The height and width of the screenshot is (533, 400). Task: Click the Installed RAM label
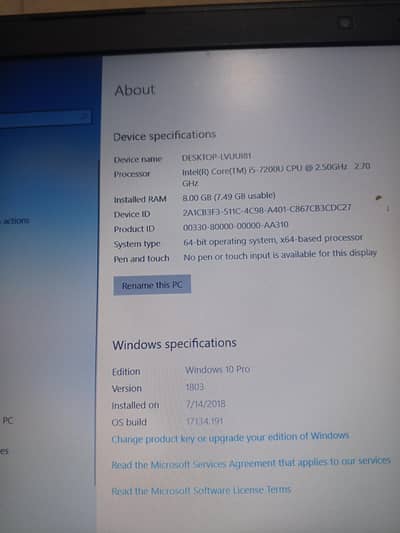tap(140, 199)
